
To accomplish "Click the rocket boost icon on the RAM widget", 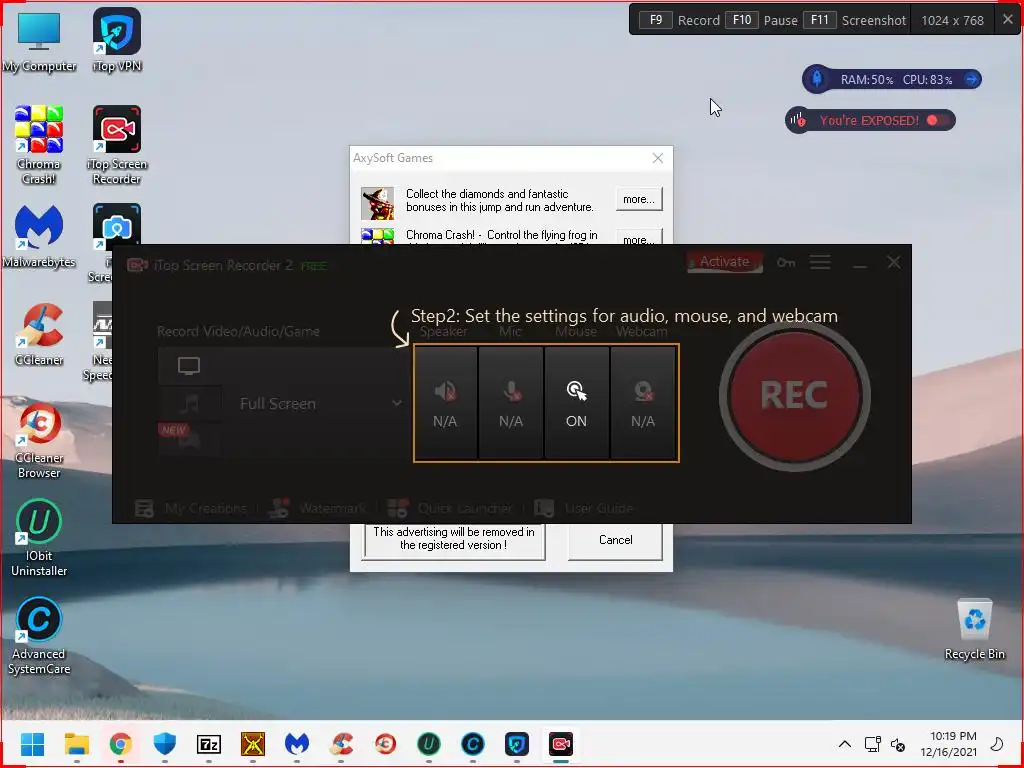I will click(816, 79).
